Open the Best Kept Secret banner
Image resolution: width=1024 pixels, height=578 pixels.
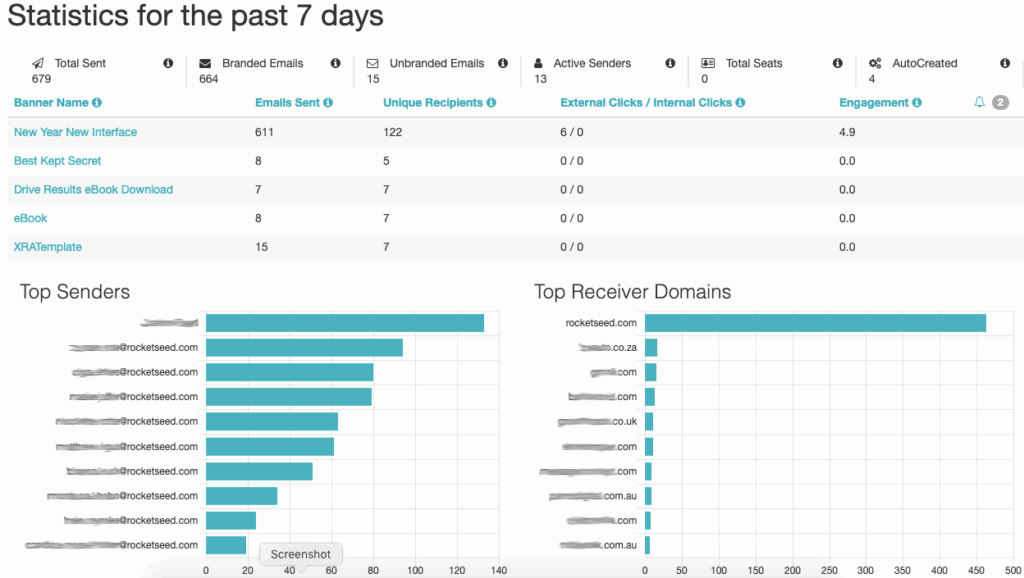pyautogui.click(x=57, y=161)
